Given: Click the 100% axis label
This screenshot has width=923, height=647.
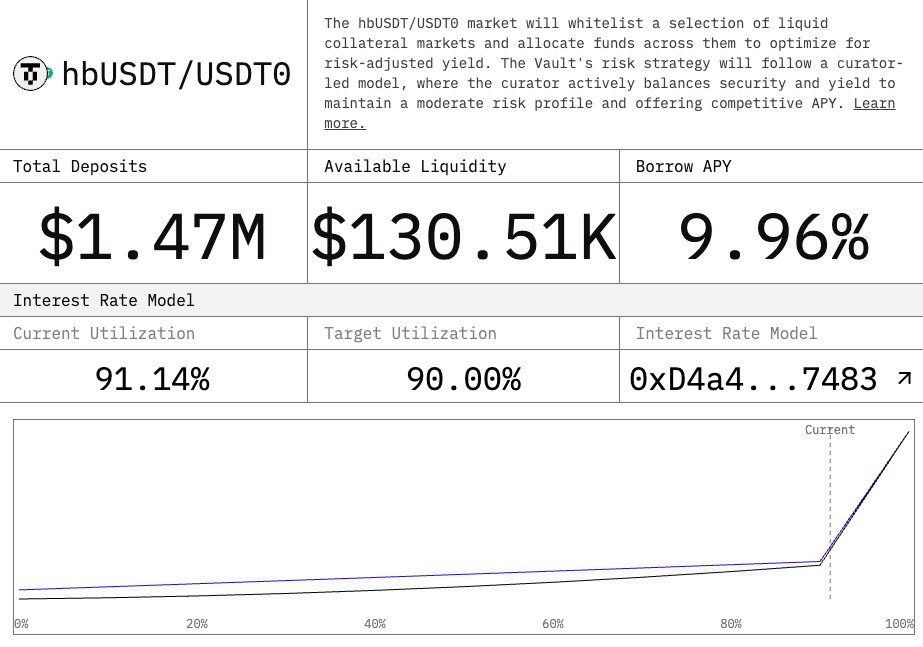Looking at the screenshot, I should pyautogui.click(x=899, y=623).
